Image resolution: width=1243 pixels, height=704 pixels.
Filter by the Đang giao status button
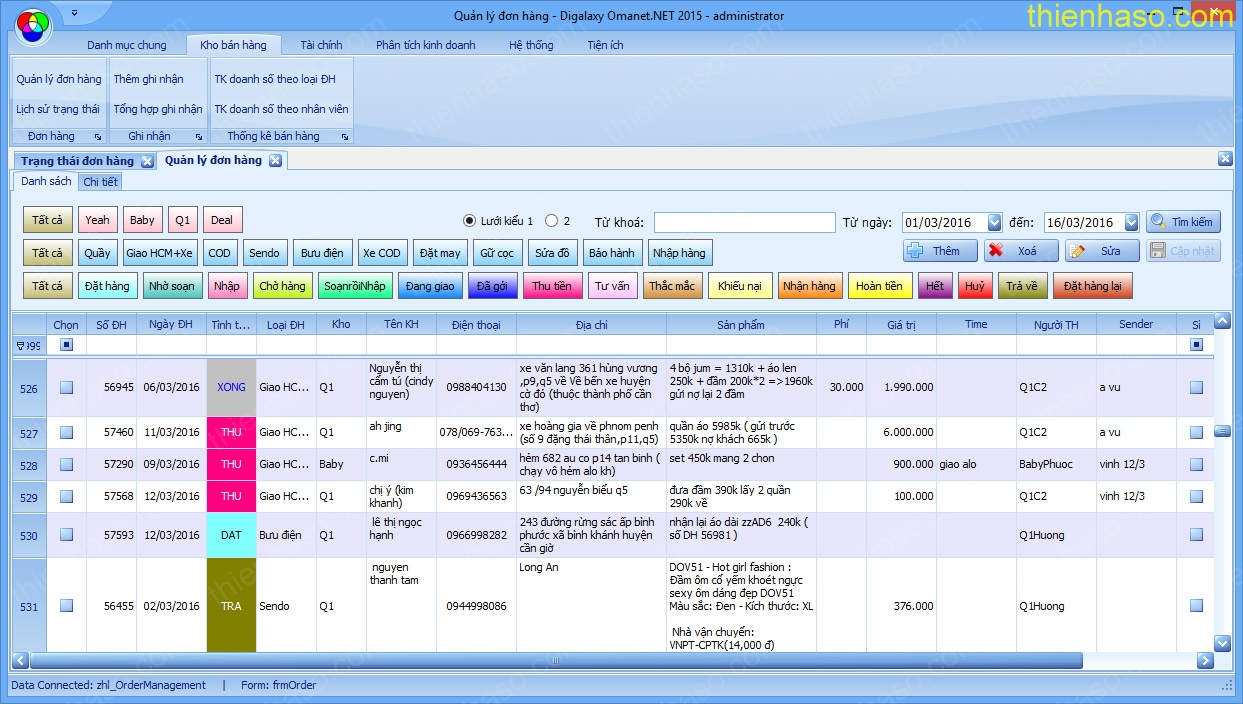[x=430, y=286]
